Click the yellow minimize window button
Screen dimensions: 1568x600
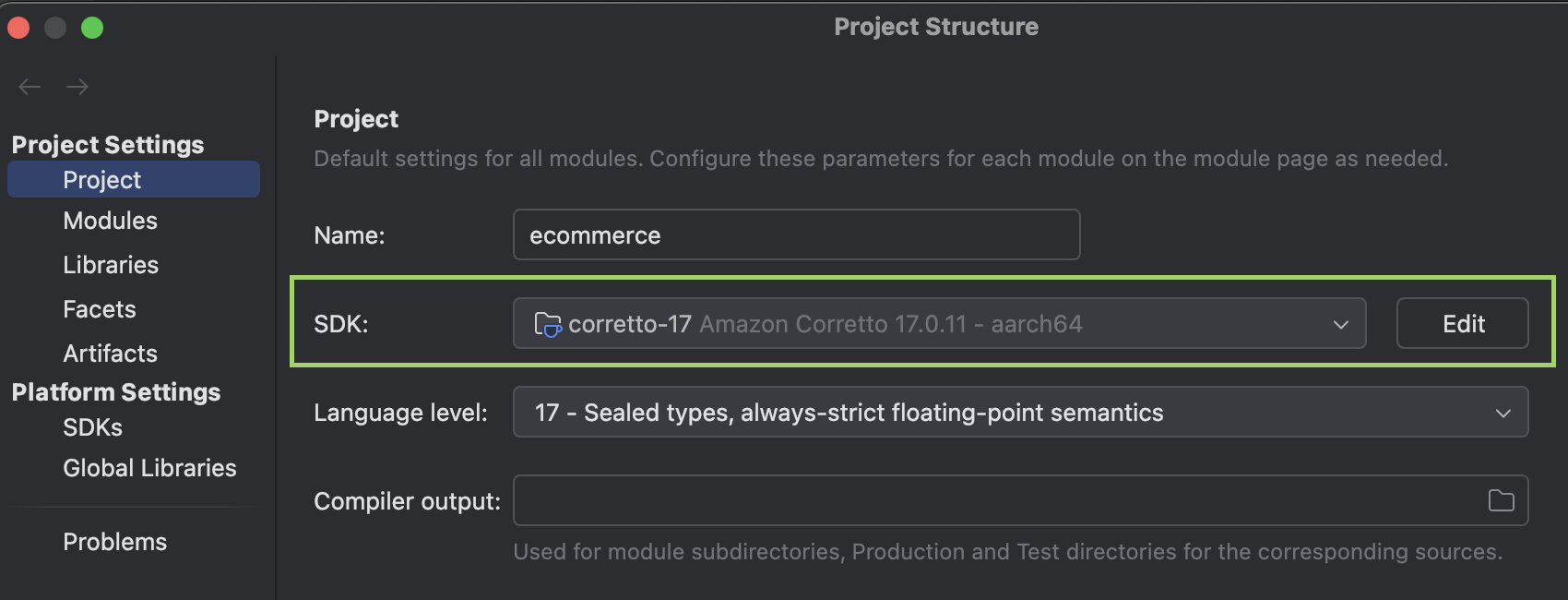coord(55,28)
